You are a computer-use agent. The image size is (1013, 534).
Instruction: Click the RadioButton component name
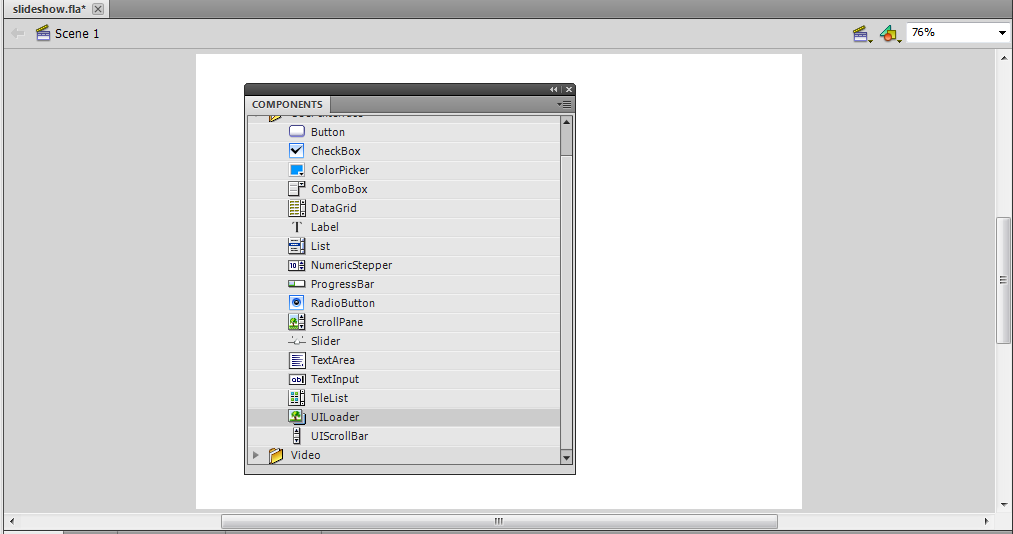[x=342, y=303]
